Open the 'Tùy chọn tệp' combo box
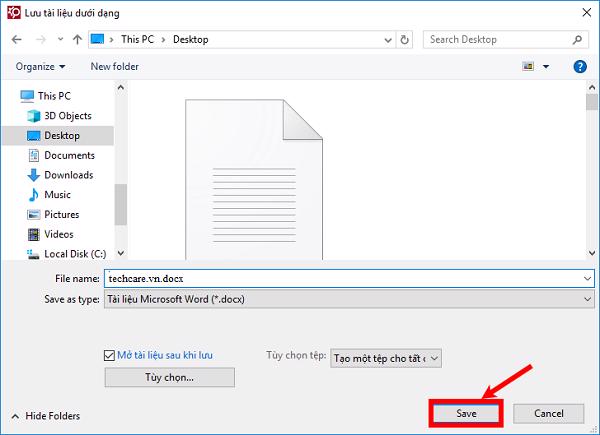Image resolution: width=600 pixels, height=435 pixels. pos(385,357)
